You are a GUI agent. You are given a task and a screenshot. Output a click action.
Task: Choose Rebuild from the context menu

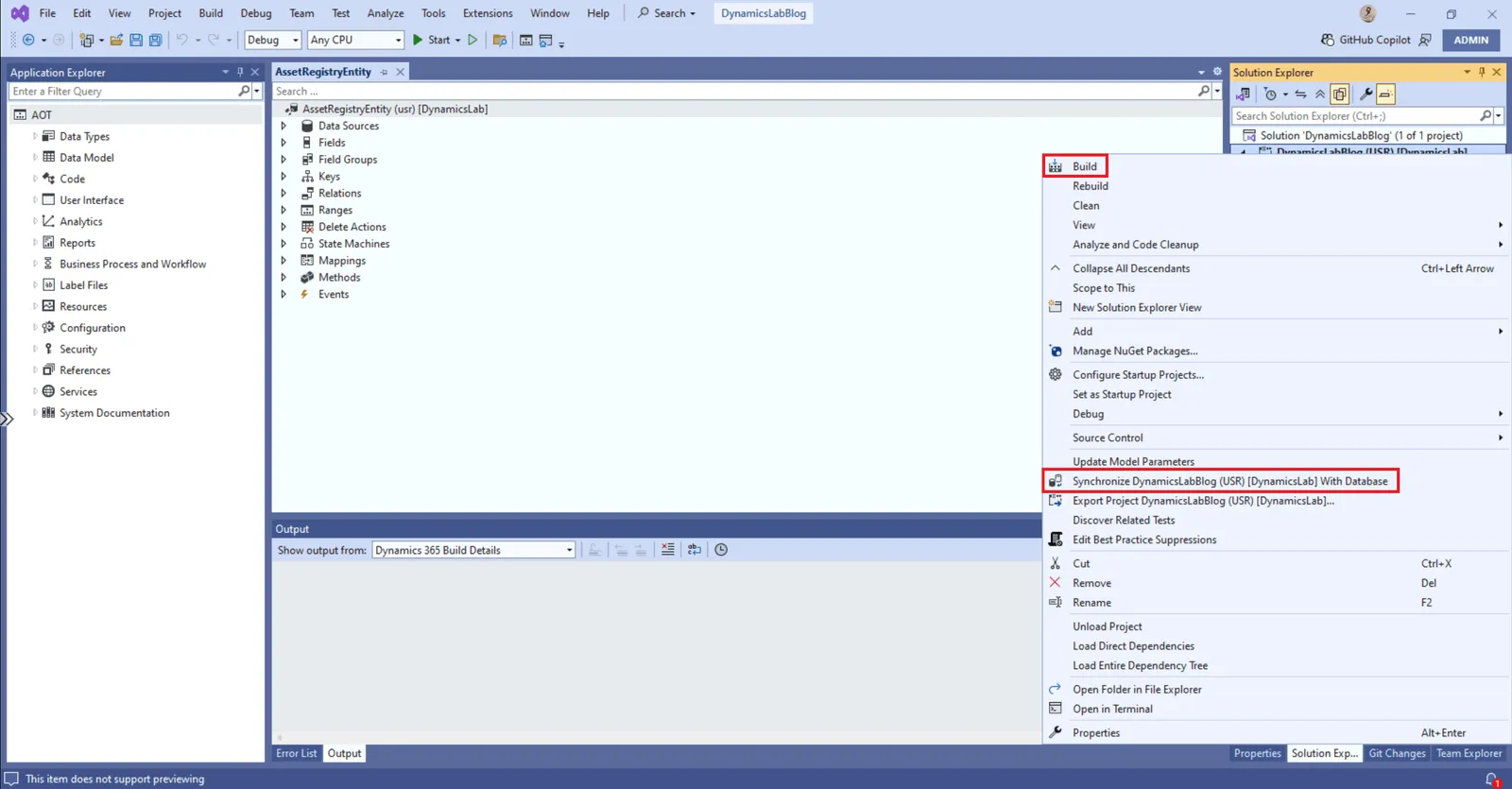click(x=1091, y=186)
